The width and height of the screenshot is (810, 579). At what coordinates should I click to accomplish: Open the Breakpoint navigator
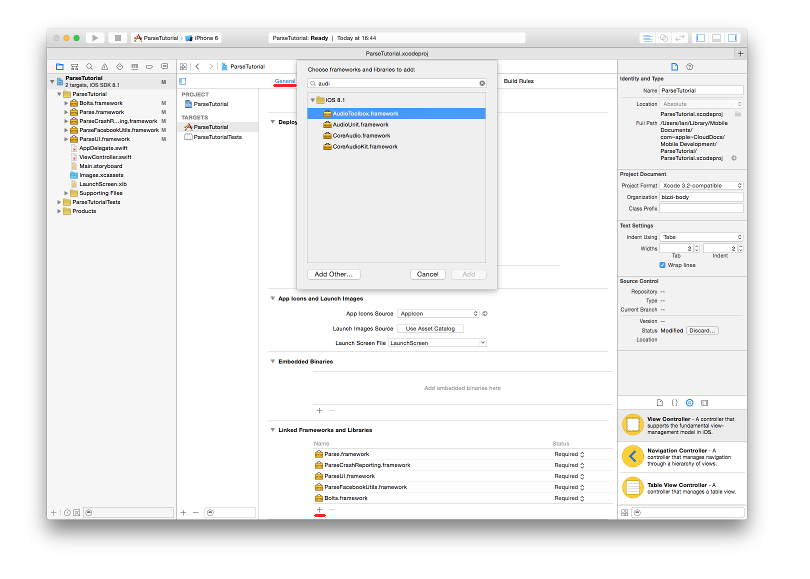click(x=148, y=66)
